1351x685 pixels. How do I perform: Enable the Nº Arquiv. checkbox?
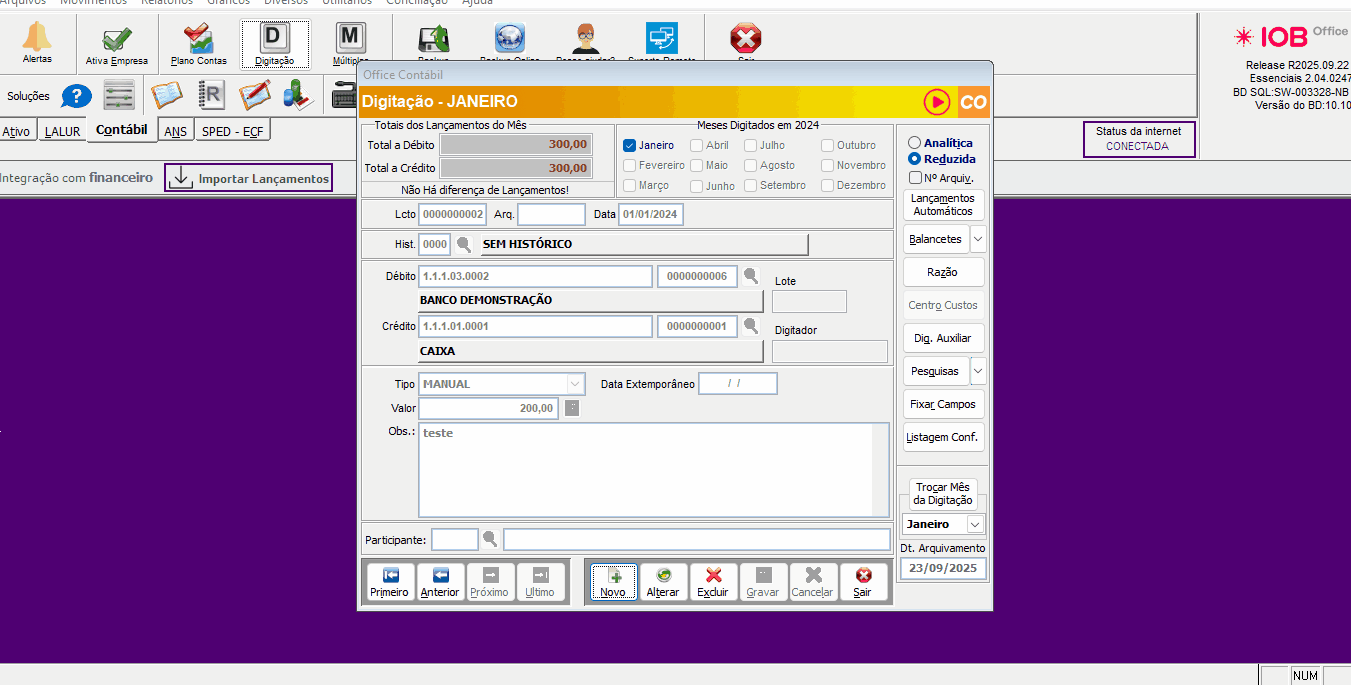915,178
